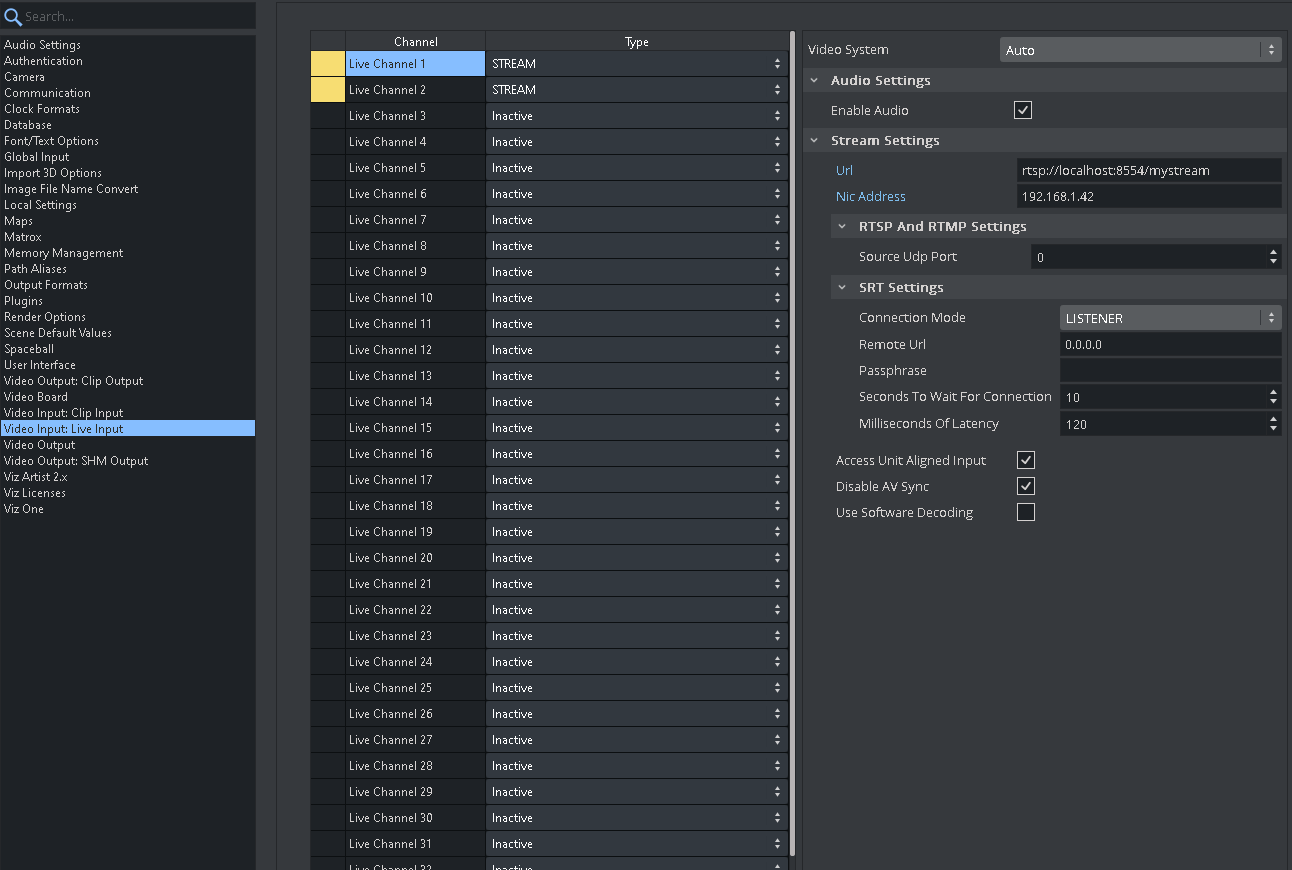Collapse the SRT Settings section

(x=842, y=287)
